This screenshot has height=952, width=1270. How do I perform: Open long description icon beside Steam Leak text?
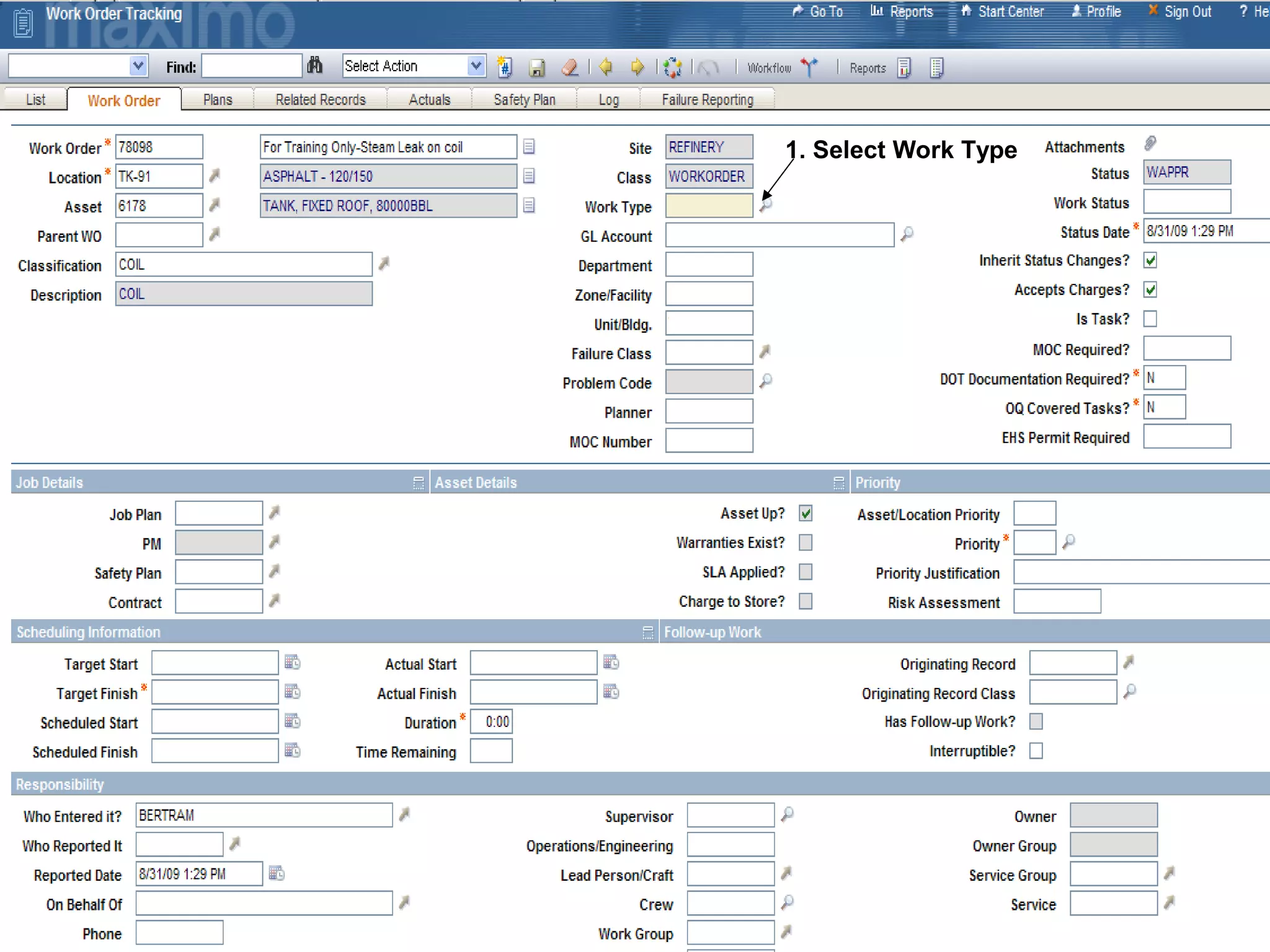point(529,146)
